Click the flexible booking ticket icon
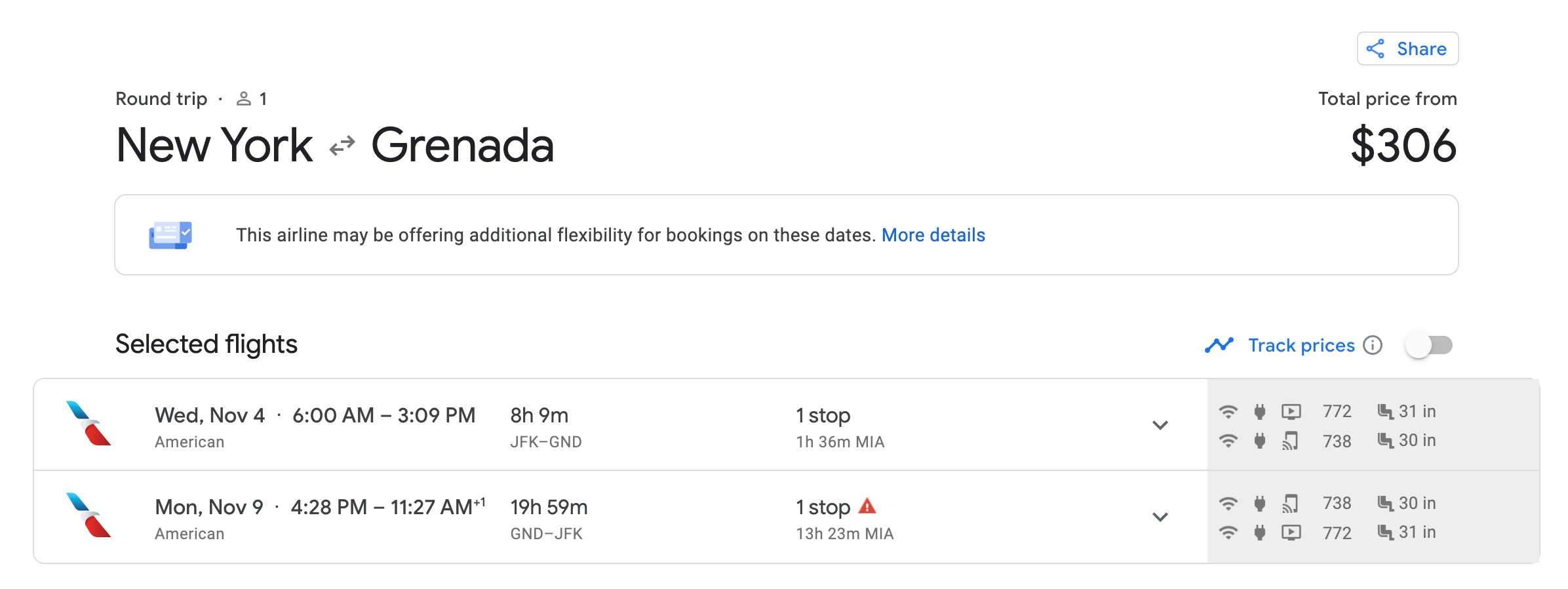Image resolution: width=1568 pixels, height=589 pixels. [170, 235]
